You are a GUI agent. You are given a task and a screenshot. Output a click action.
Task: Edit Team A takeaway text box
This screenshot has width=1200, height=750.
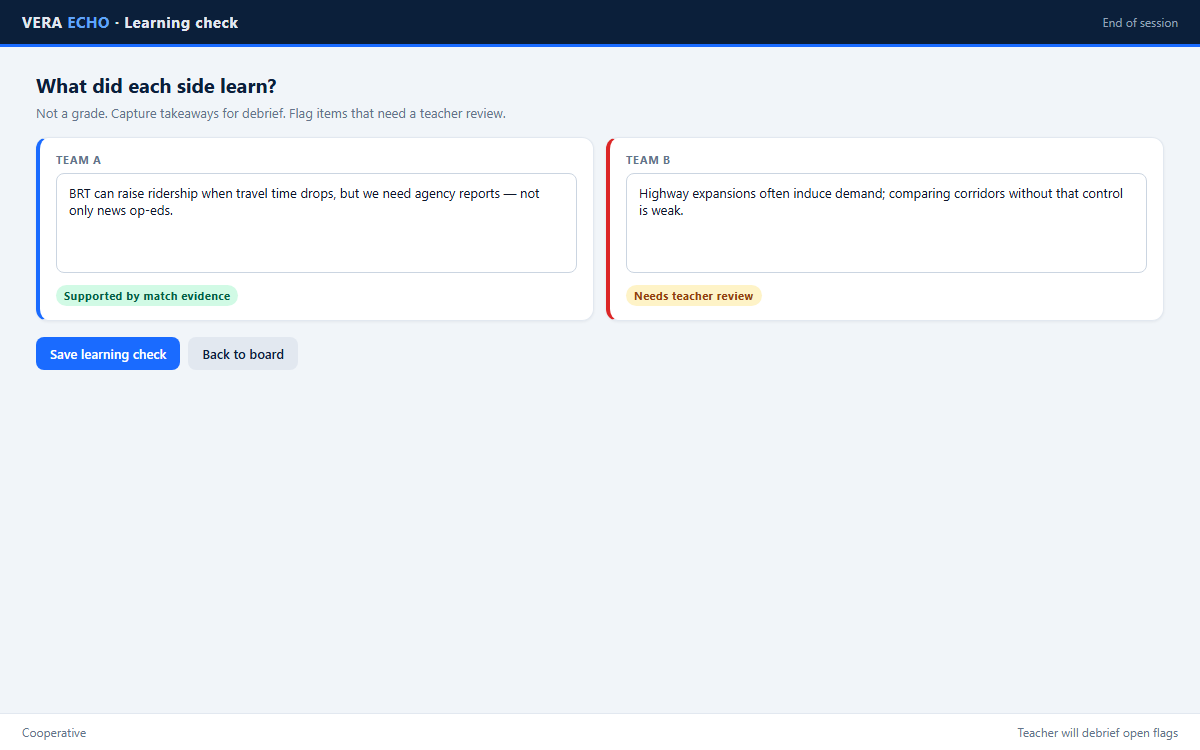click(x=316, y=223)
